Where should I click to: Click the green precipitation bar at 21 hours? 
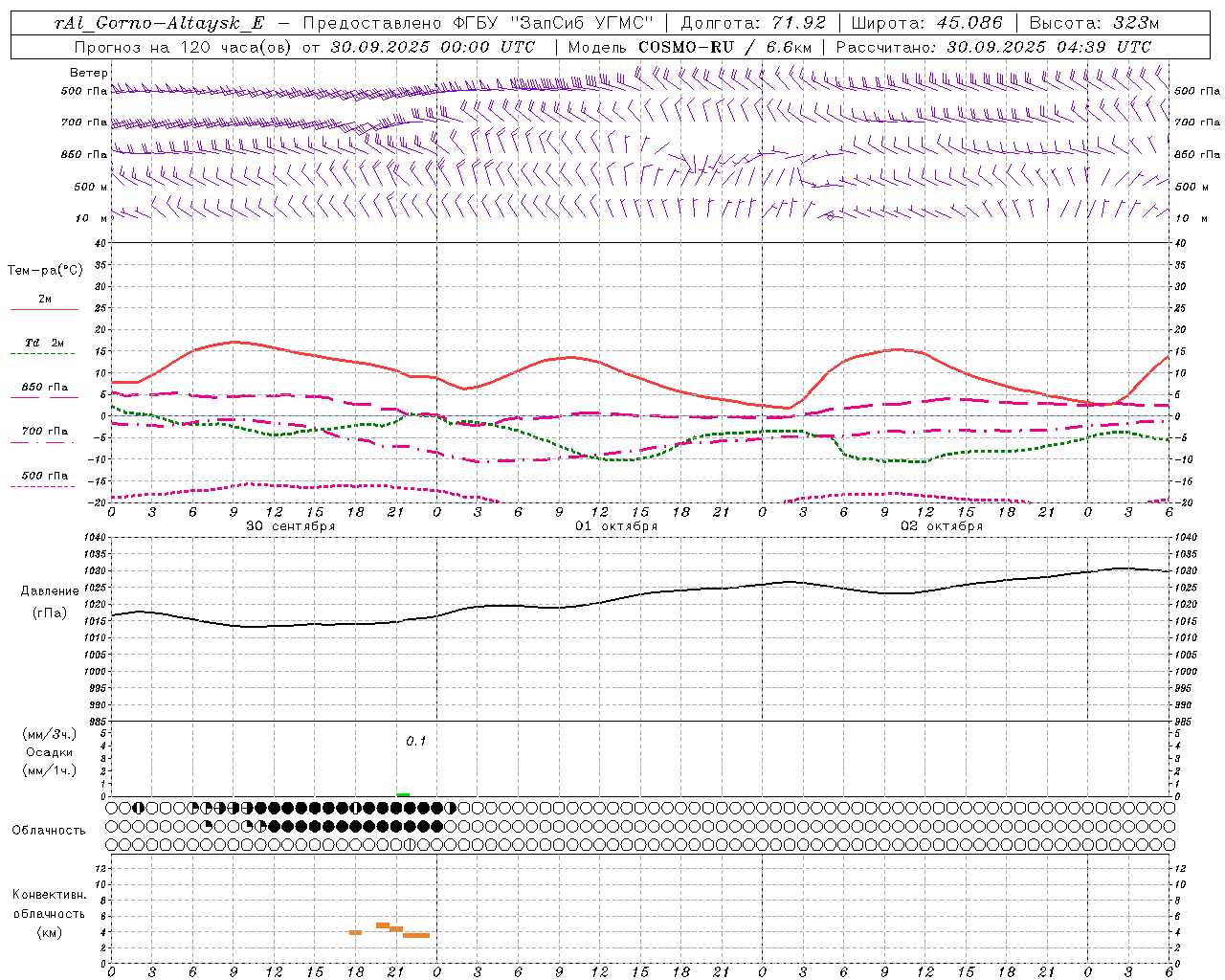tap(403, 794)
